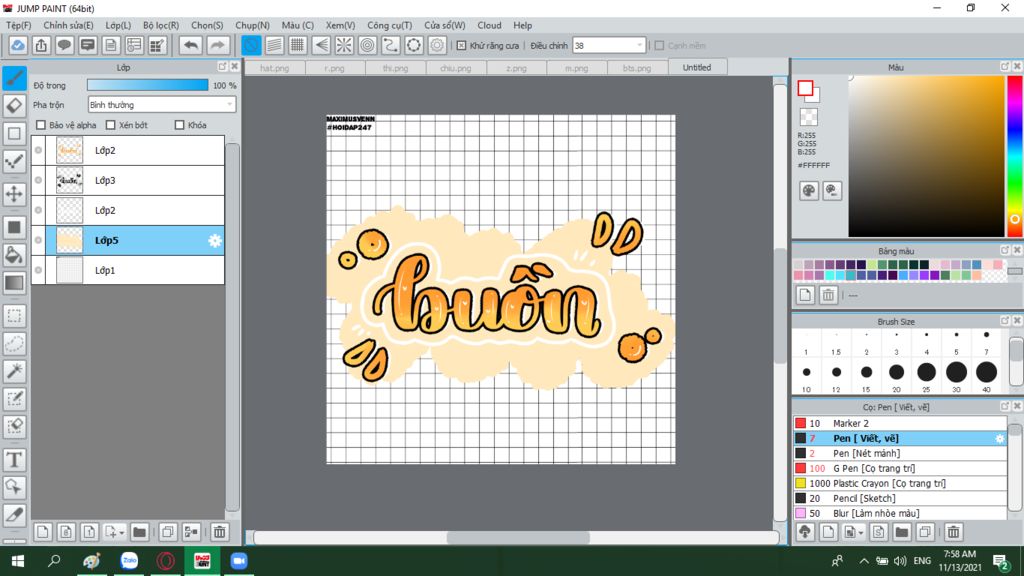Switch to the hat.png tab
This screenshot has width=1024, height=576.
pyautogui.click(x=274, y=67)
